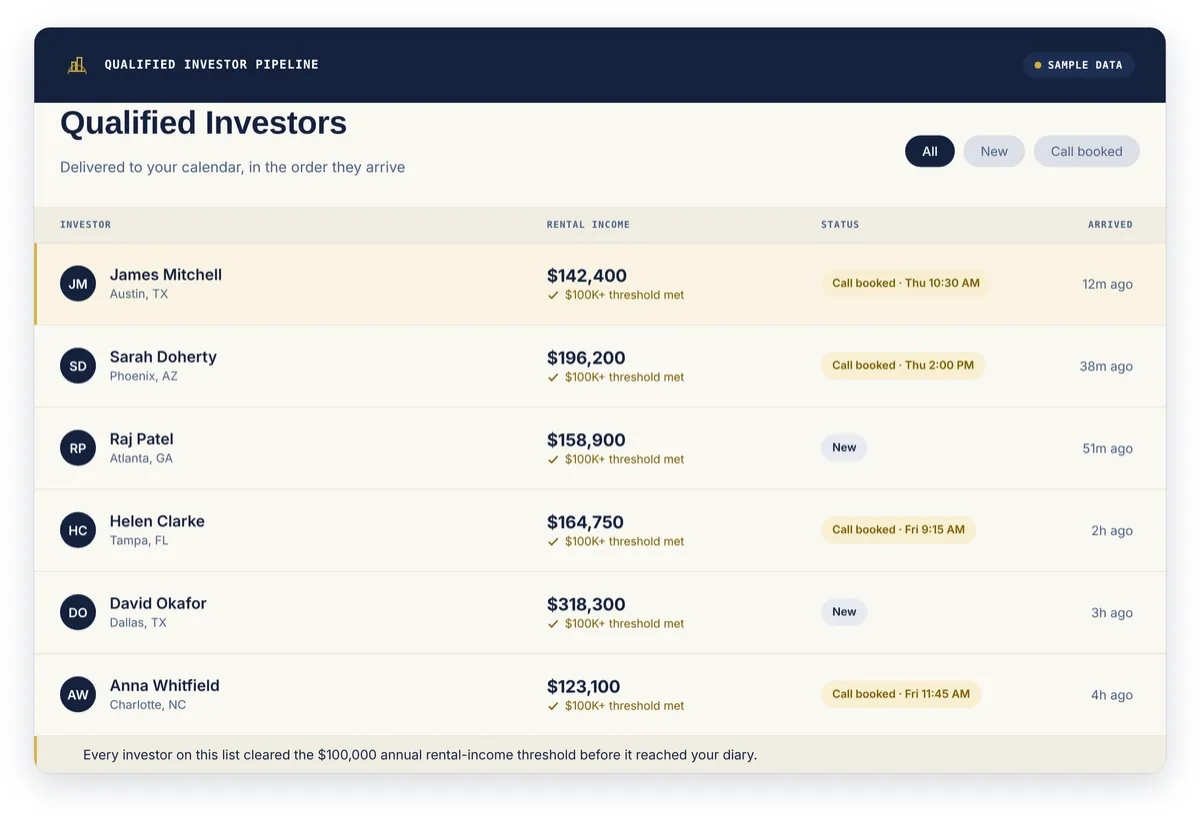Screen dimensions: 1200x822
Task: Click the threshold checkmark under $318,300
Action: click(553, 623)
